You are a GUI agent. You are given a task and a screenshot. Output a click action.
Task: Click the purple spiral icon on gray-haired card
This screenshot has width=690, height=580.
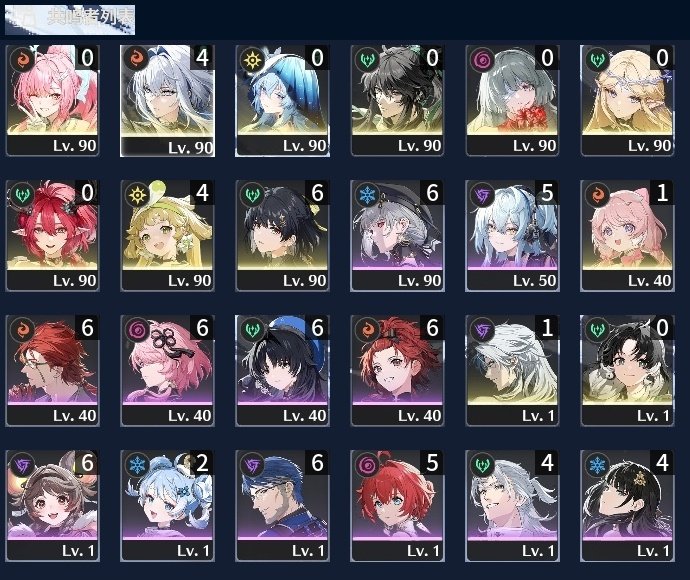[x=482, y=59]
